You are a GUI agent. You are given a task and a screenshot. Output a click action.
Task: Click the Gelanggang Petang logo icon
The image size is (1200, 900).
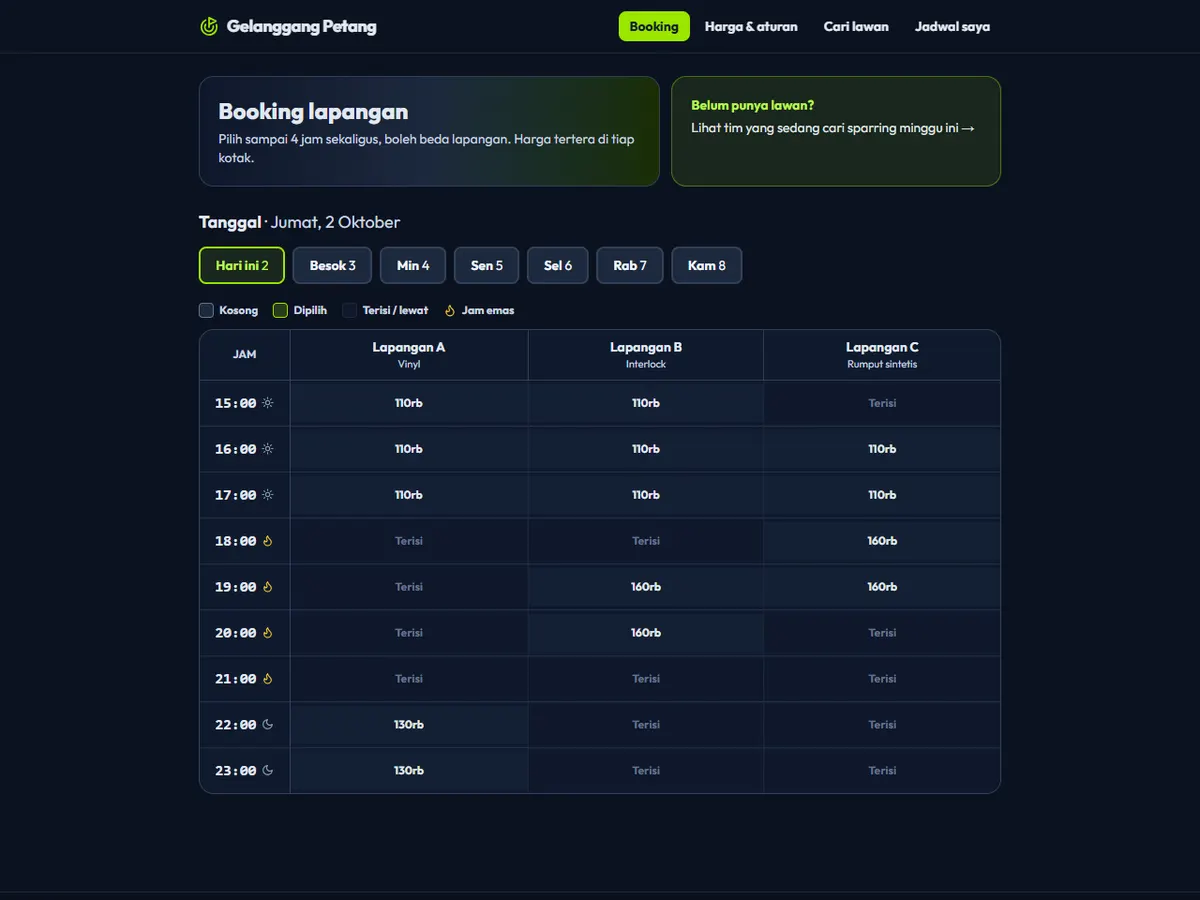tap(209, 27)
